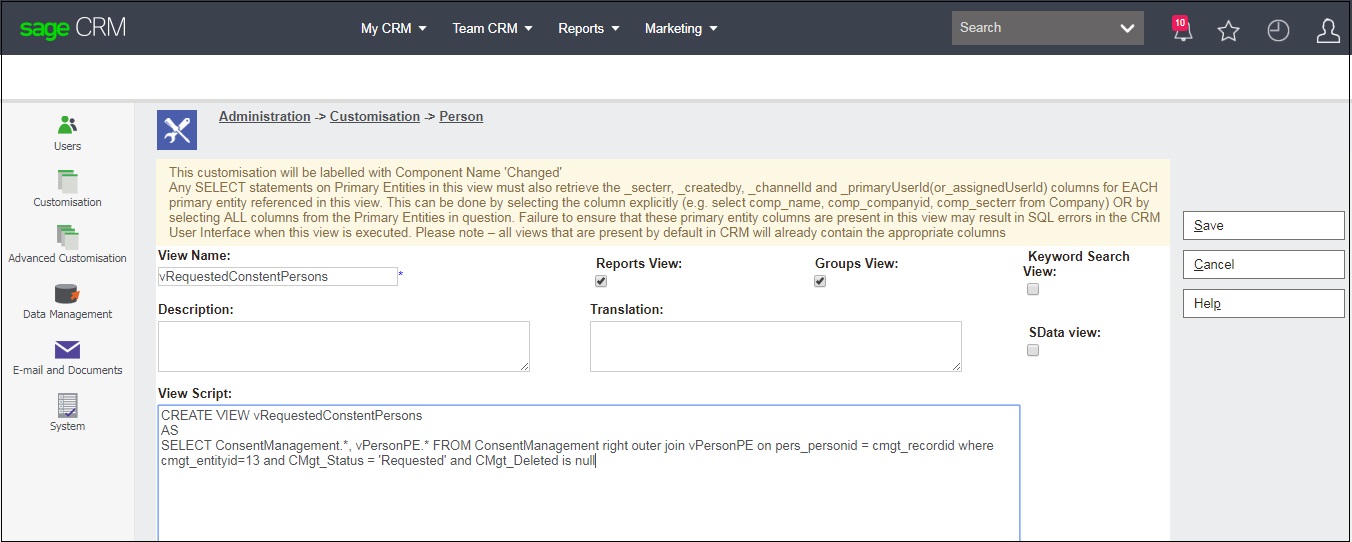Image resolution: width=1352 pixels, height=542 pixels.
Task: Open the Users sidebar icon
Action: tap(67, 125)
